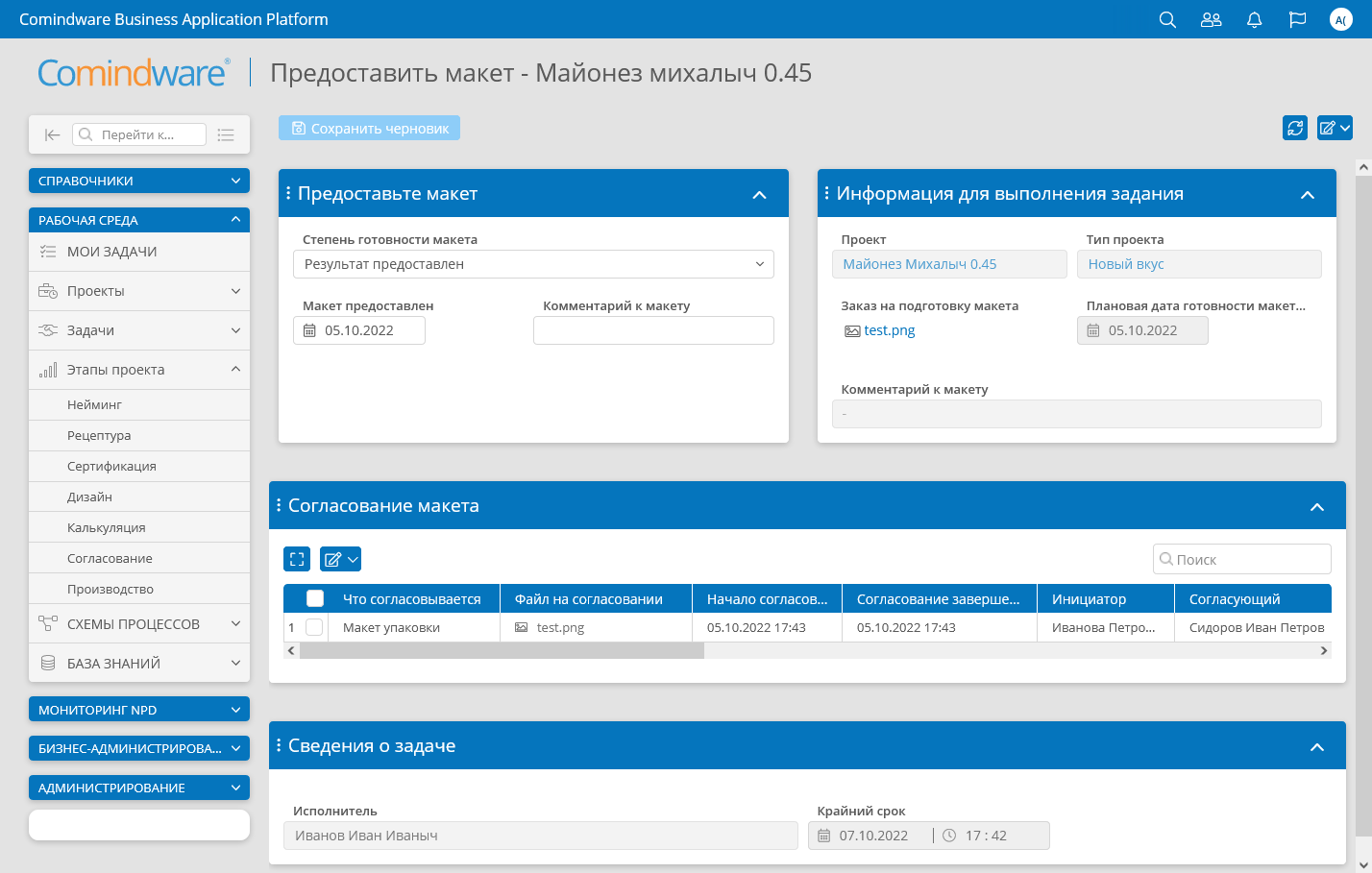
Task: Click the clock icon in Крайний срок field
Action: [x=949, y=836]
